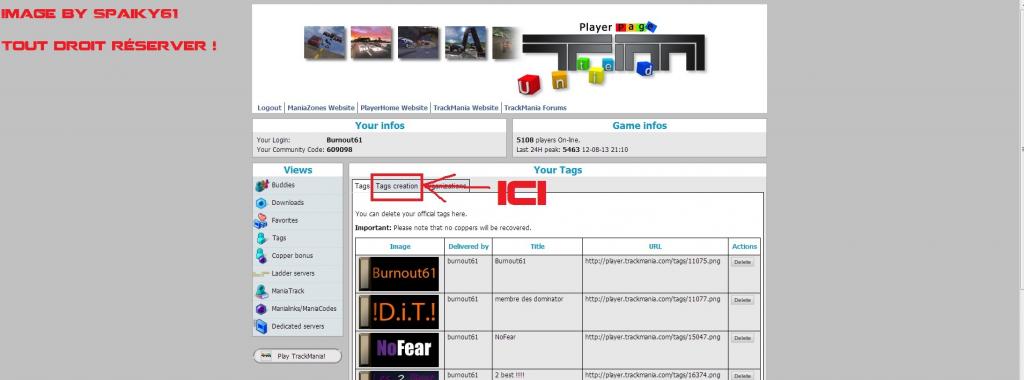
Task: Open the Dedicated servers icon
Action: coord(261,326)
